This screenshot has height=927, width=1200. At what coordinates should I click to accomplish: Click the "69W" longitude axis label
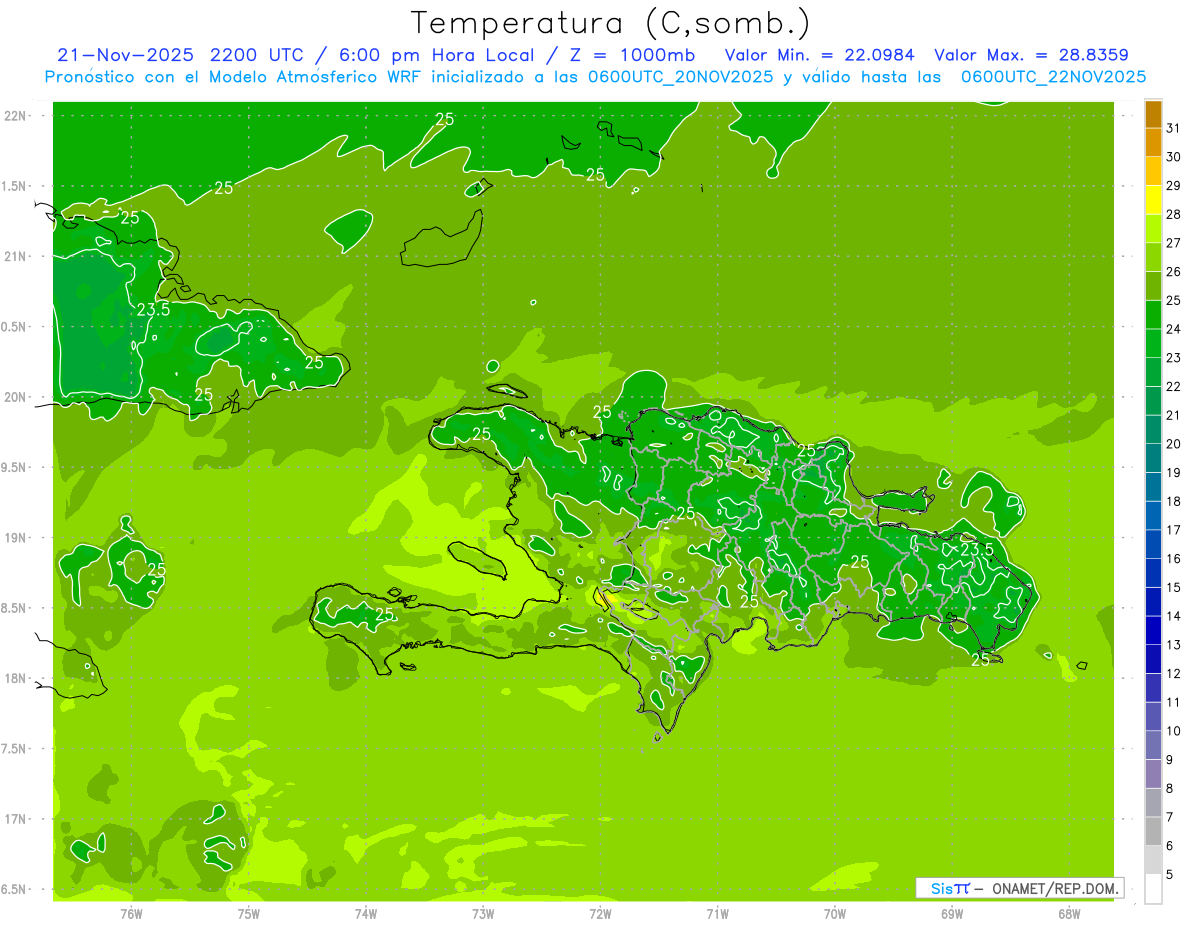click(x=952, y=913)
